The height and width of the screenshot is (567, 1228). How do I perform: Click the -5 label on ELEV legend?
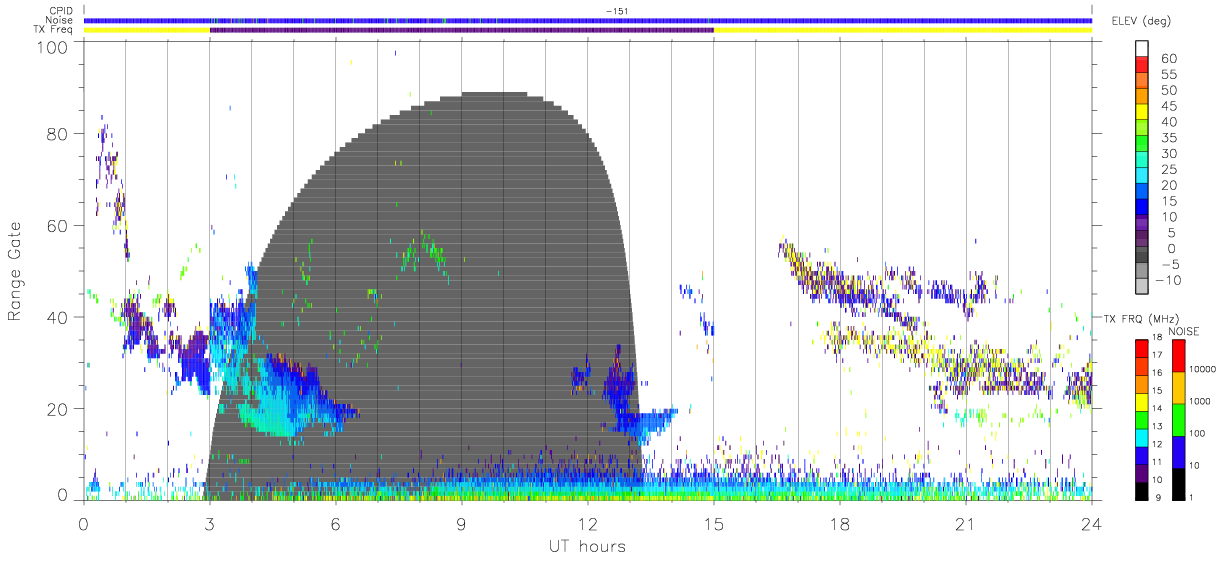[x=1169, y=264]
